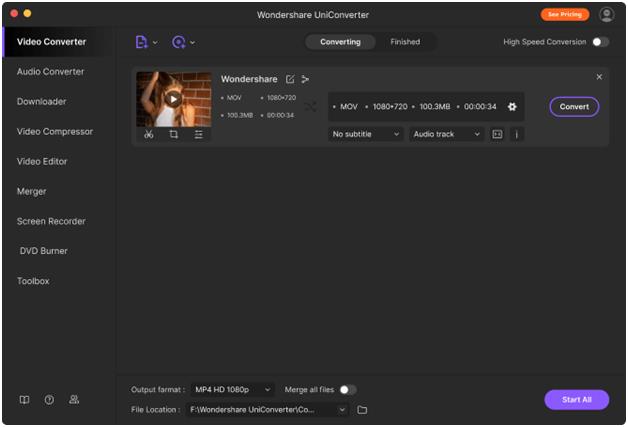Open the output folder icon
The height and width of the screenshot is (427, 628).
click(362, 410)
